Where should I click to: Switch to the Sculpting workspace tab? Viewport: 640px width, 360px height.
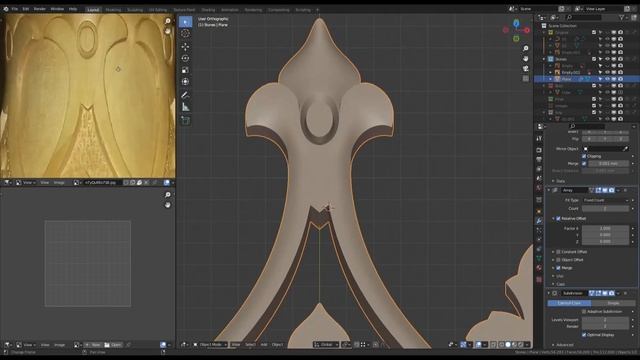tap(135, 10)
